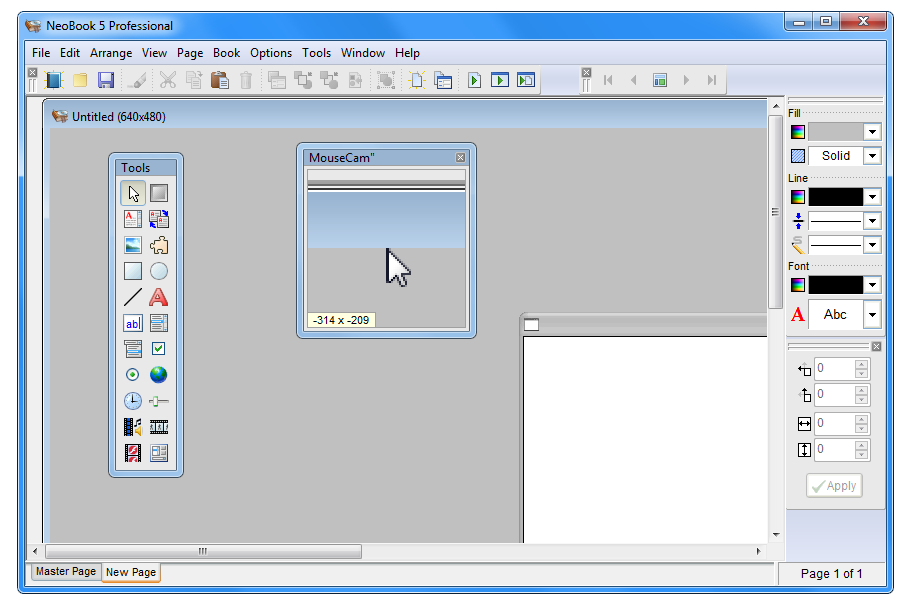Select the check box tool in Tools
Screen dimensions: 914x610
(159, 349)
